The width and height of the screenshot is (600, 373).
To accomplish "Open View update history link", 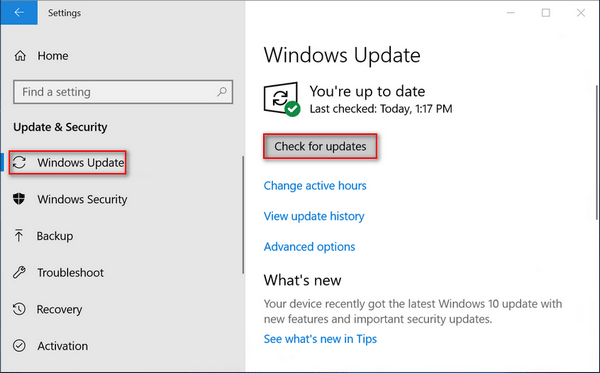I will point(314,216).
